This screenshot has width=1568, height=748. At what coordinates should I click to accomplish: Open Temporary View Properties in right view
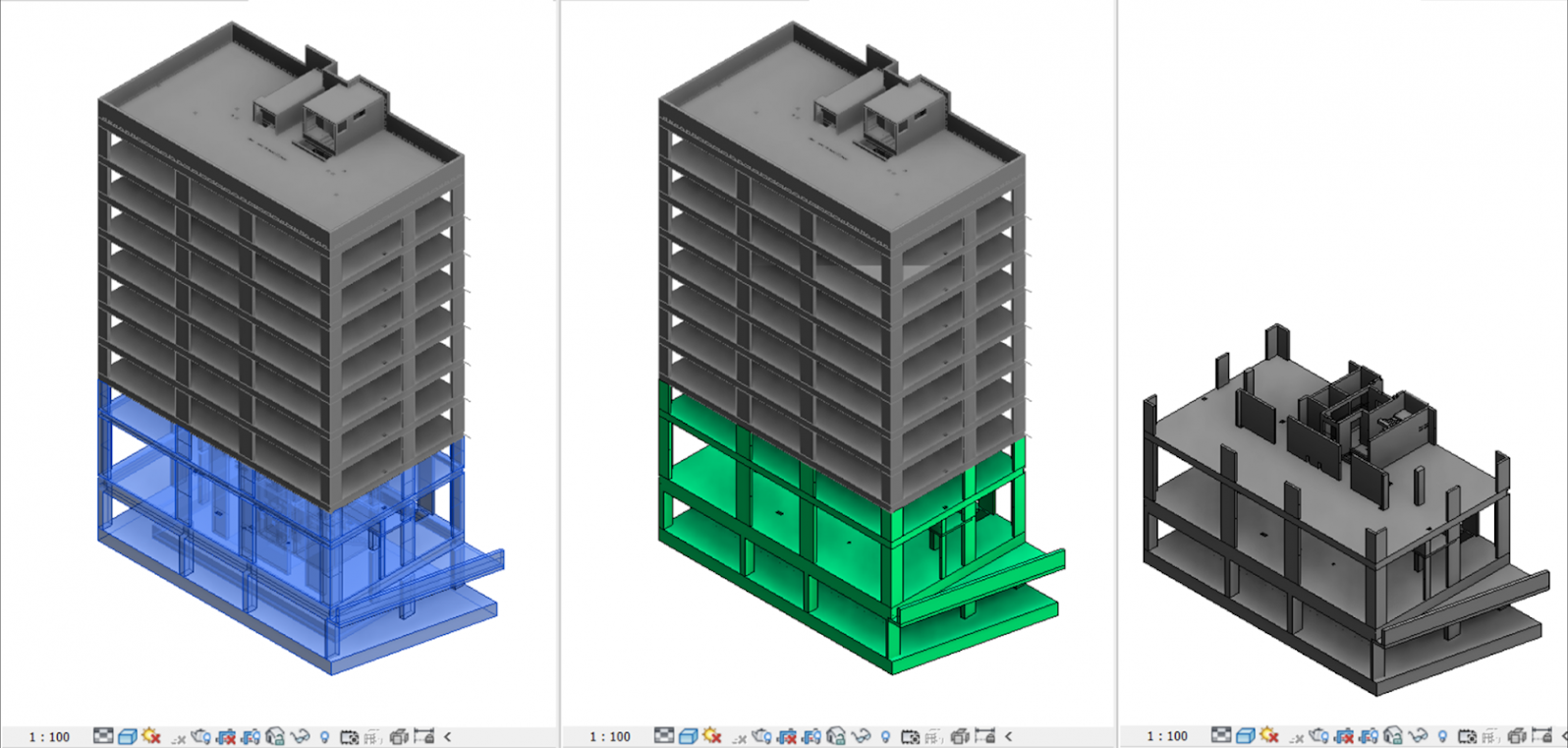pos(1468,736)
